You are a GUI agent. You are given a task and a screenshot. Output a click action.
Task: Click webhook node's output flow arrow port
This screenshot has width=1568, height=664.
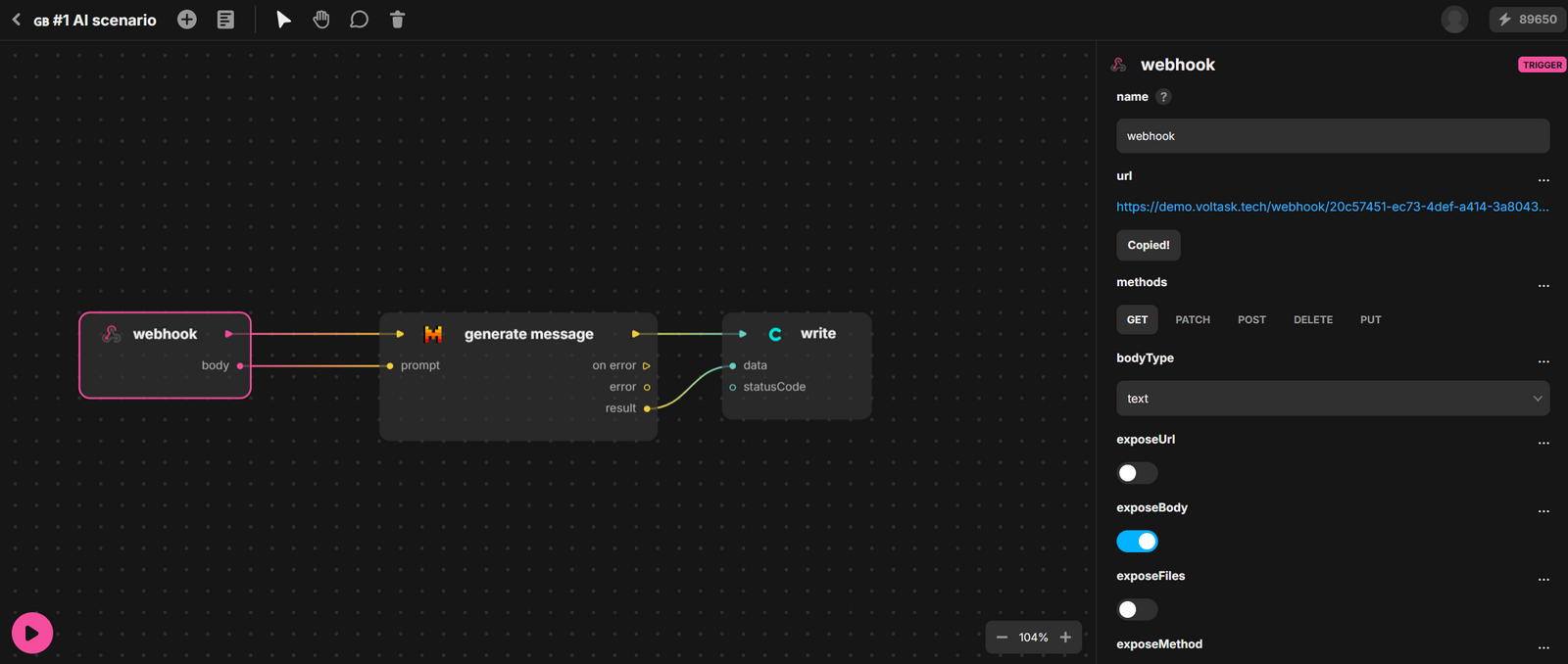[x=228, y=334]
